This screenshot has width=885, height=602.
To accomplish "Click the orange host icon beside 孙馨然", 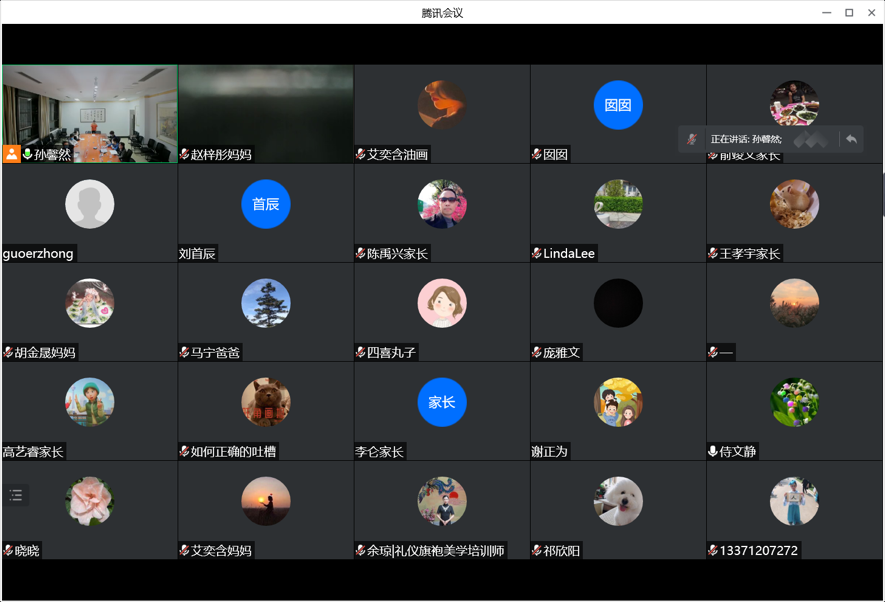I will pos(12,154).
